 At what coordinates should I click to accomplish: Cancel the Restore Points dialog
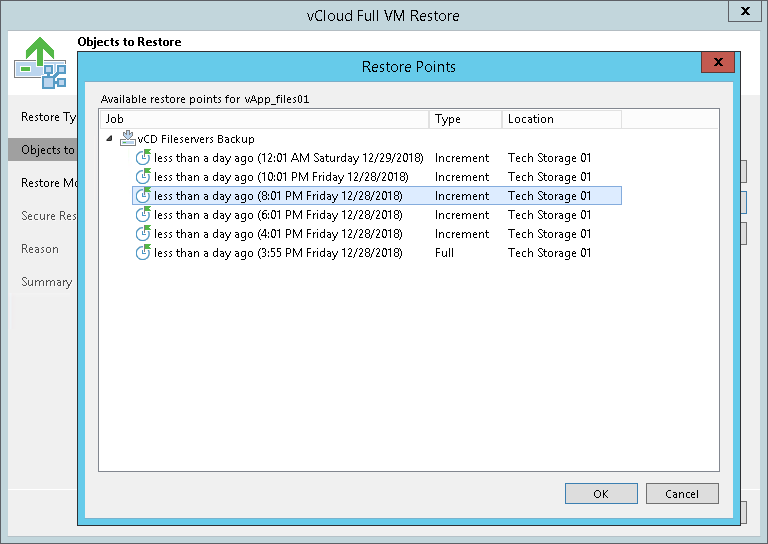(x=681, y=494)
